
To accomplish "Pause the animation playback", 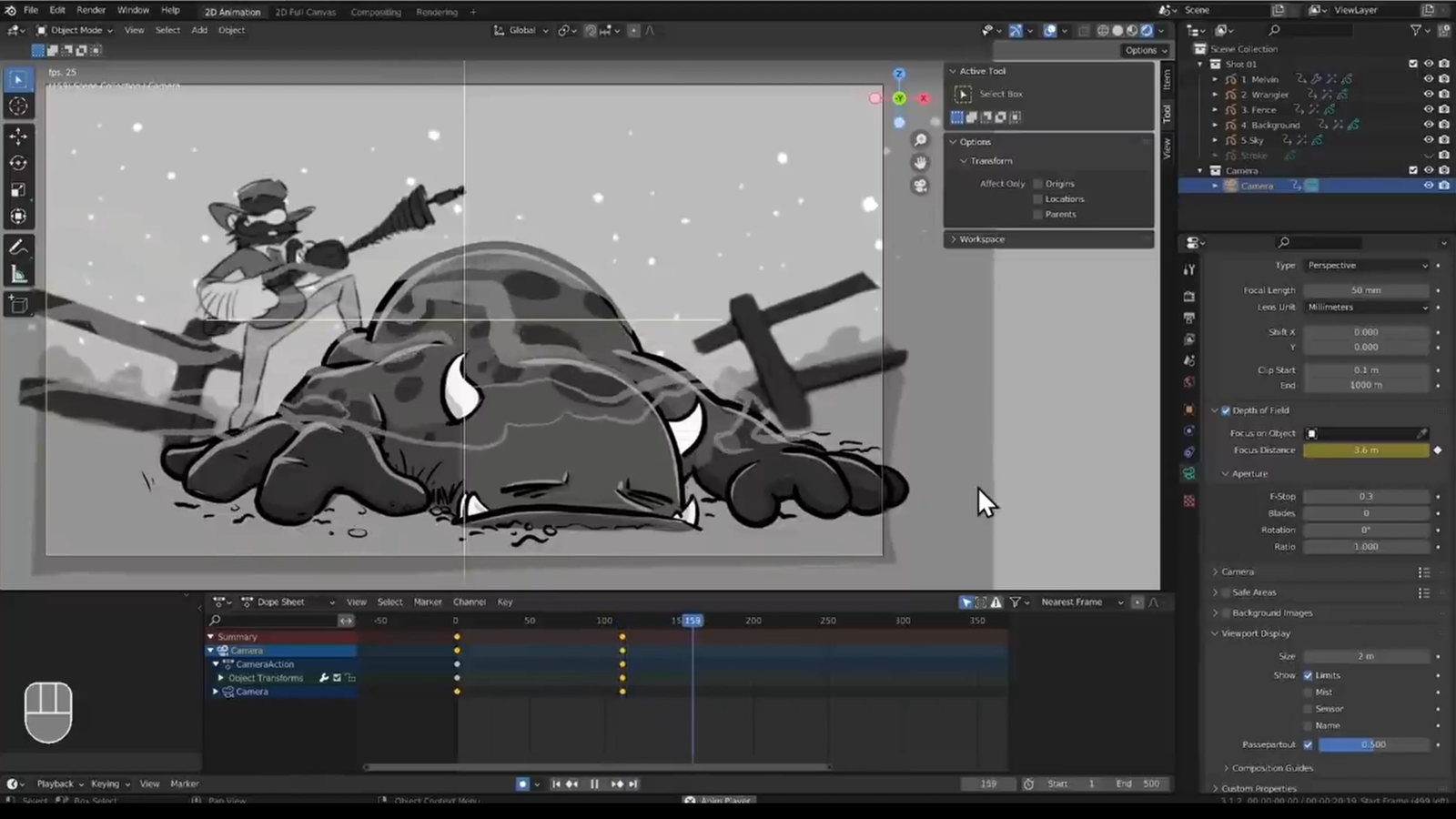I will 594,784.
